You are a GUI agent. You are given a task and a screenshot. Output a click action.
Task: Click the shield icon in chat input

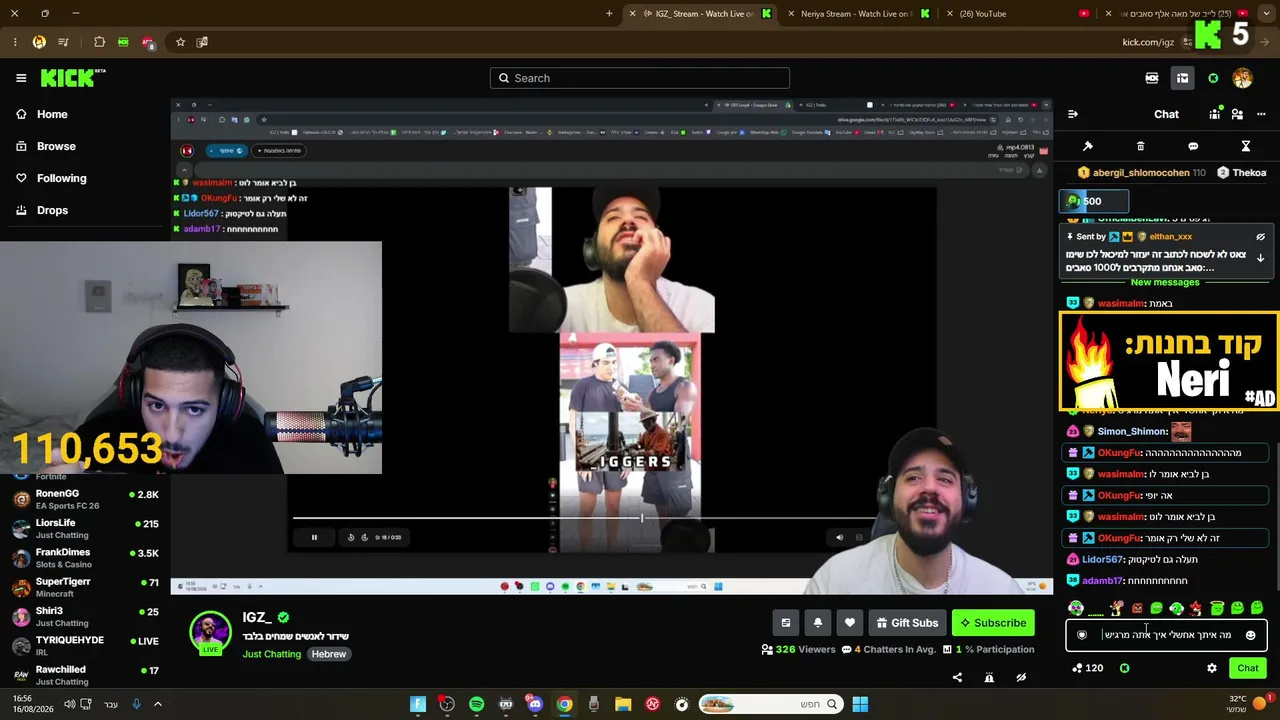click(x=1081, y=635)
